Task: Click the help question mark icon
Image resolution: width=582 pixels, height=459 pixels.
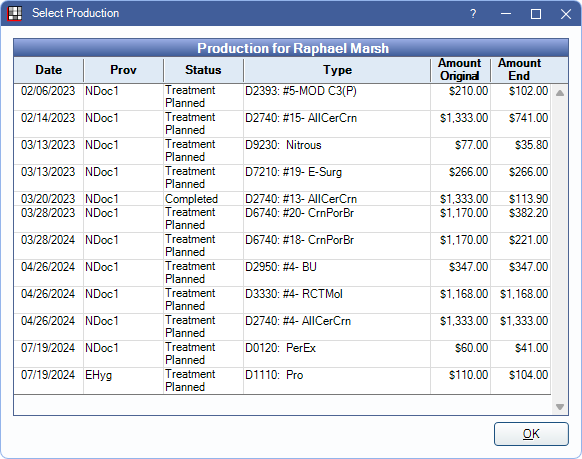Action: pyautogui.click(x=473, y=14)
